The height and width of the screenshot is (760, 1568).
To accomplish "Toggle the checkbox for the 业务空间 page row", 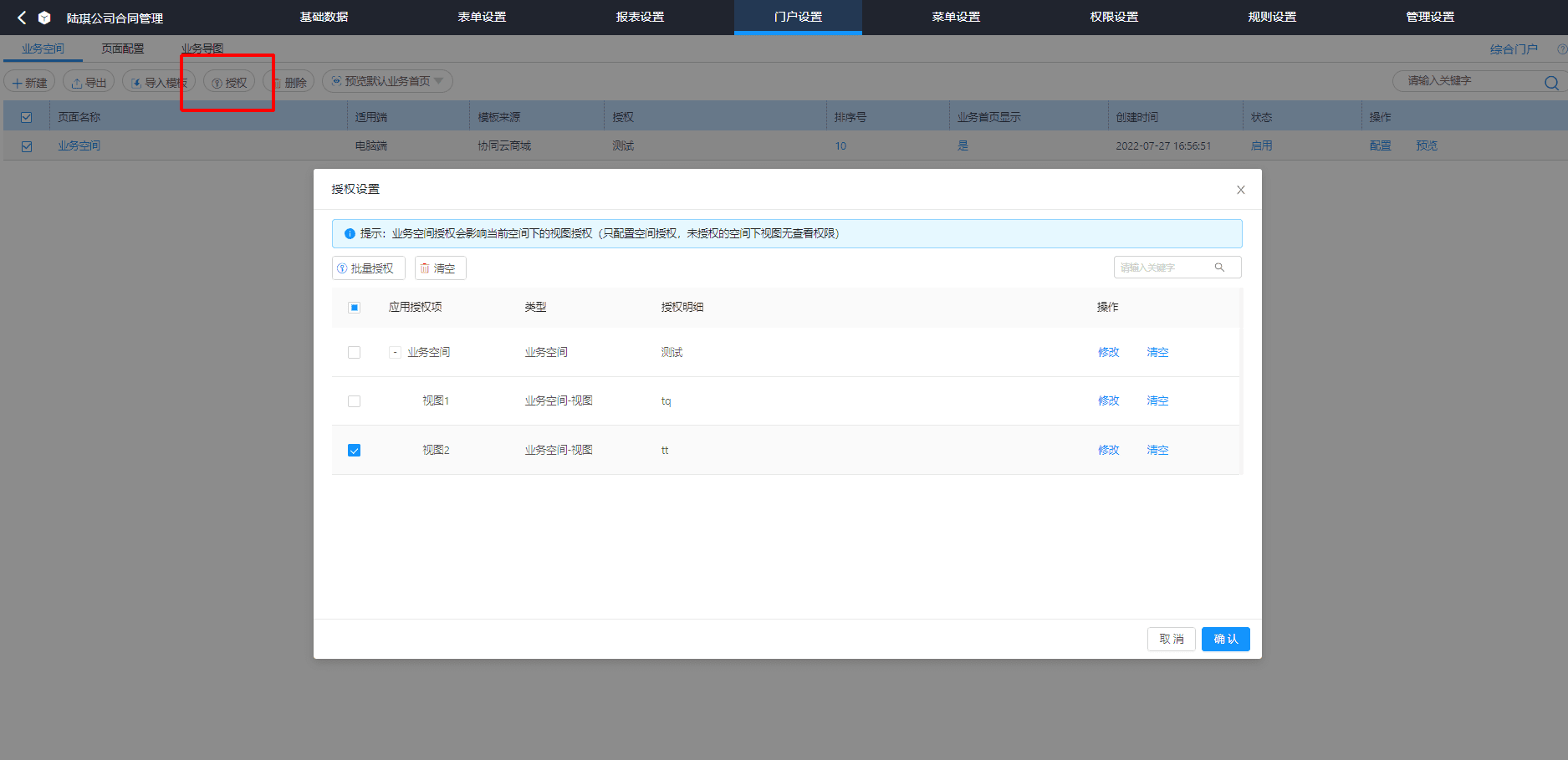I will [27, 146].
